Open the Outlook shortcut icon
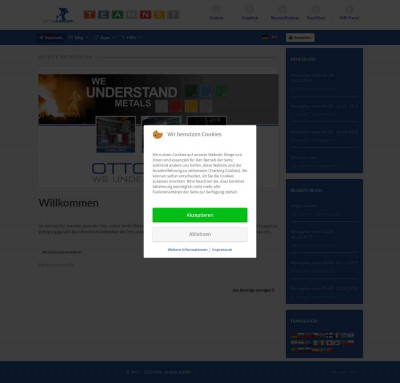400x383 pixels. click(216, 12)
